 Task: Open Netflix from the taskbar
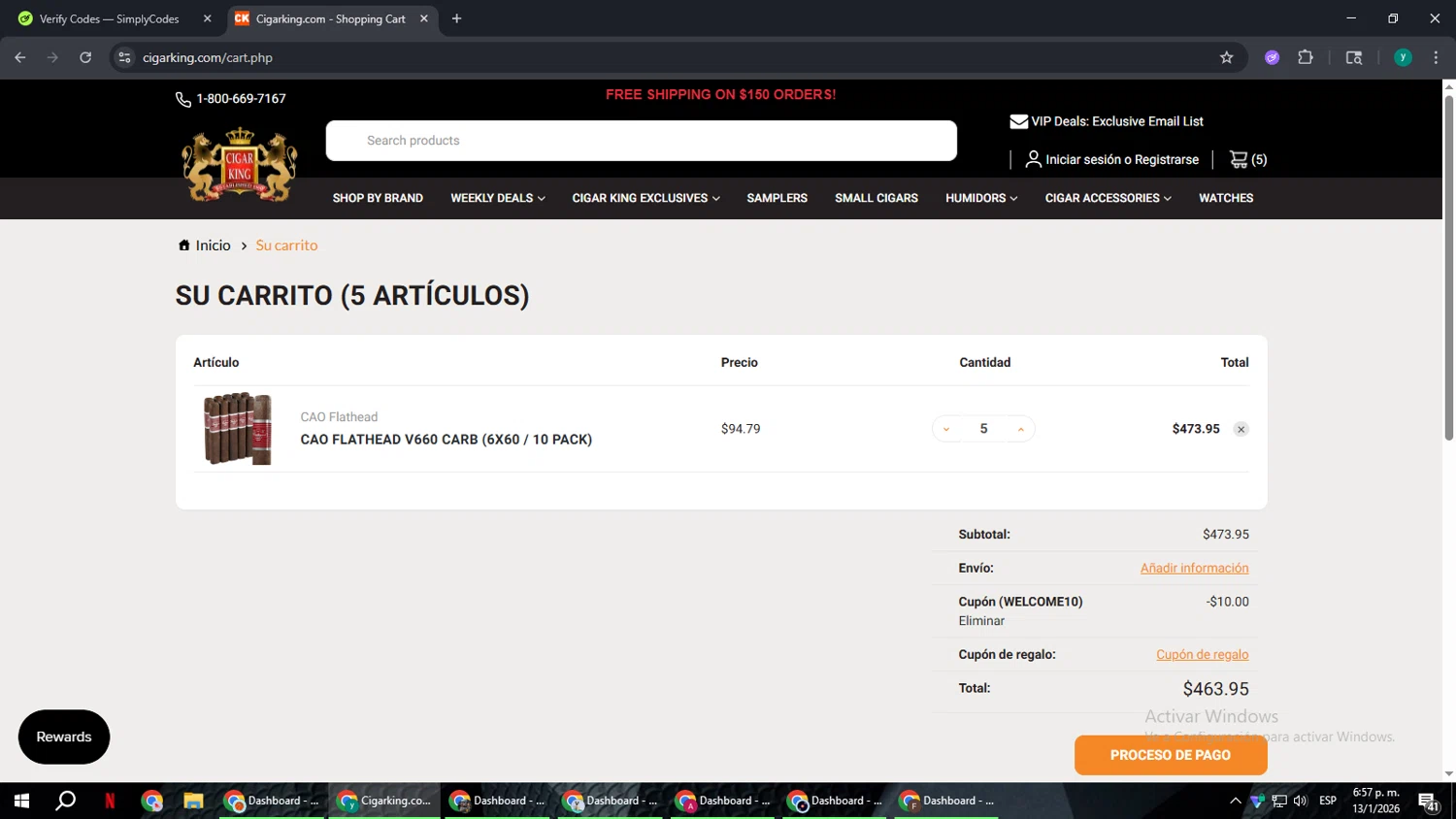click(110, 801)
